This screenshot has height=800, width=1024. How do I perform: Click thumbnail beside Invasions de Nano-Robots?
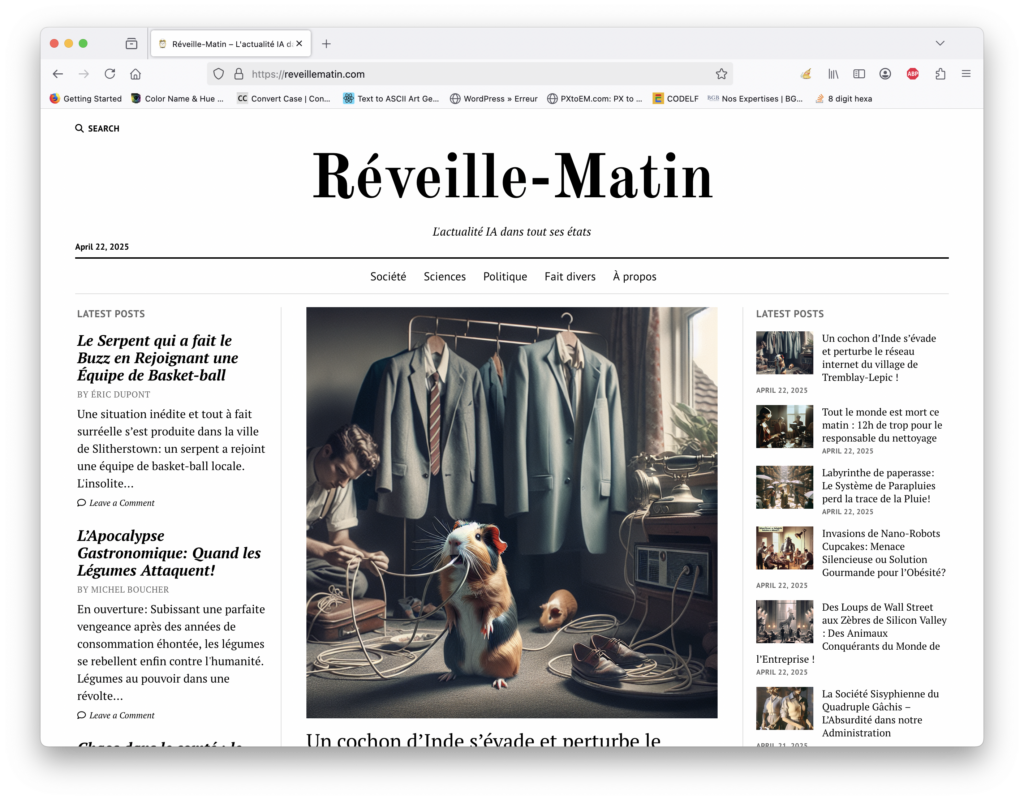coord(784,548)
